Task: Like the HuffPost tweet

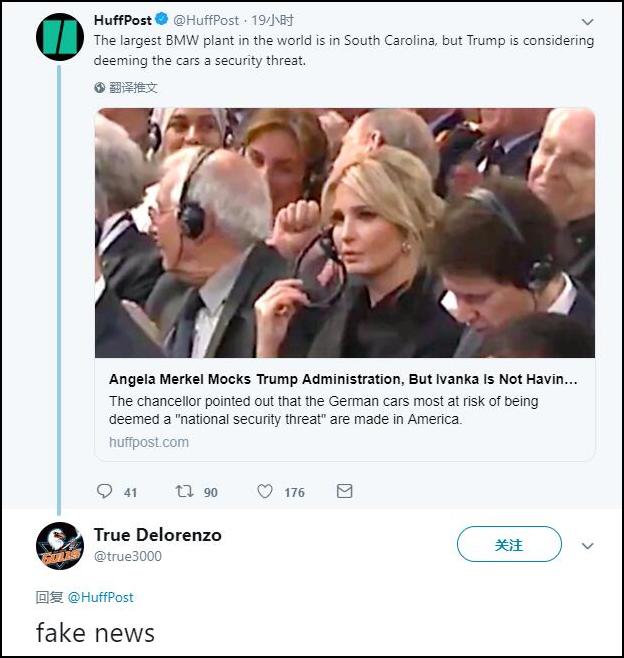Action: 265,491
